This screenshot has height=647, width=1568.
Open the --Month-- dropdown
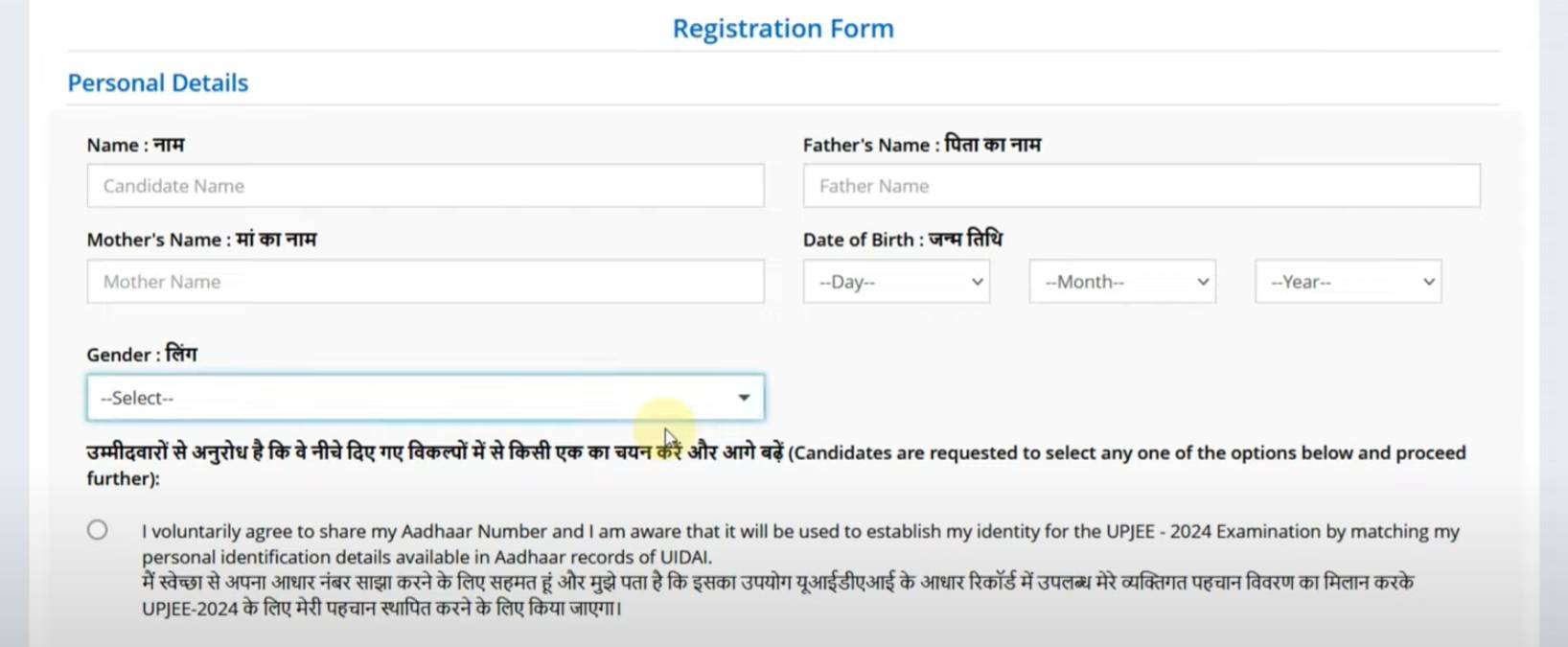coord(1121,282)
